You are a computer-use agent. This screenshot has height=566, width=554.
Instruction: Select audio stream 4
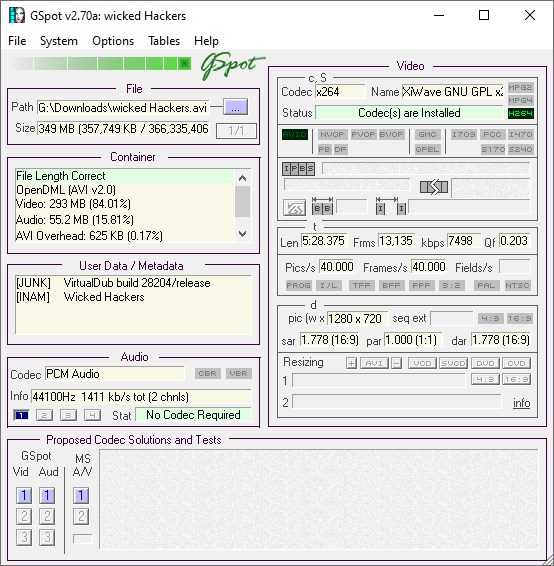[92, 415]
